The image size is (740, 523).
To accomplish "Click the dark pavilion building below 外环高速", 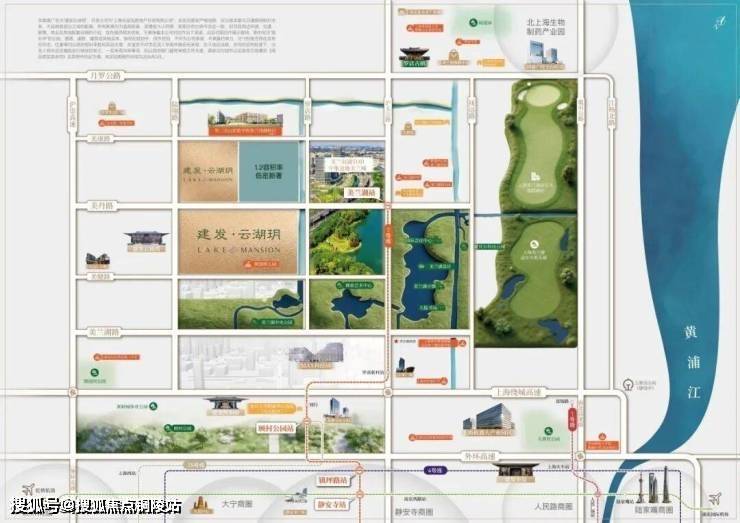I will pyautogui.click(x=515, y=470).
